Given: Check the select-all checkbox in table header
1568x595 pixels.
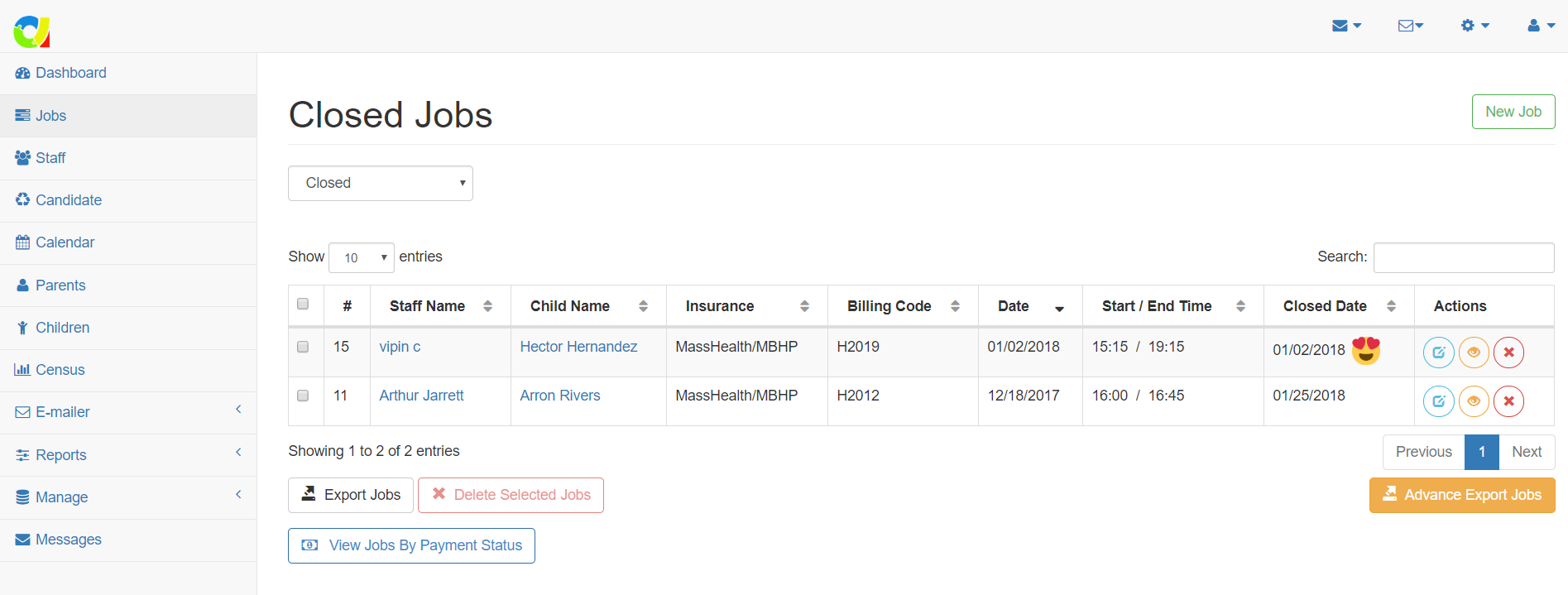Looking at the screenshot, I should (x=303, y=305).
